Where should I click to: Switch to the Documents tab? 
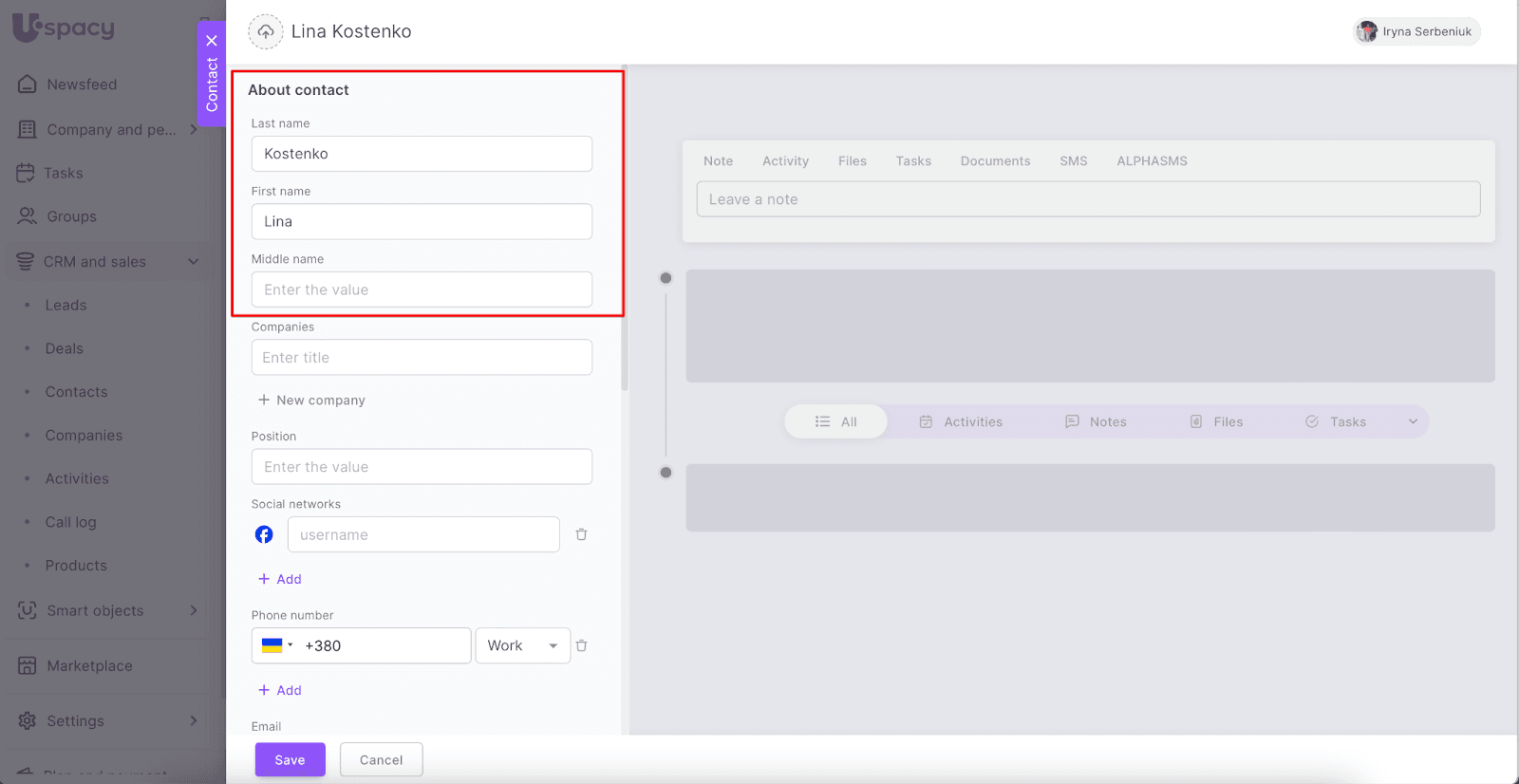(x=995, y=161)
